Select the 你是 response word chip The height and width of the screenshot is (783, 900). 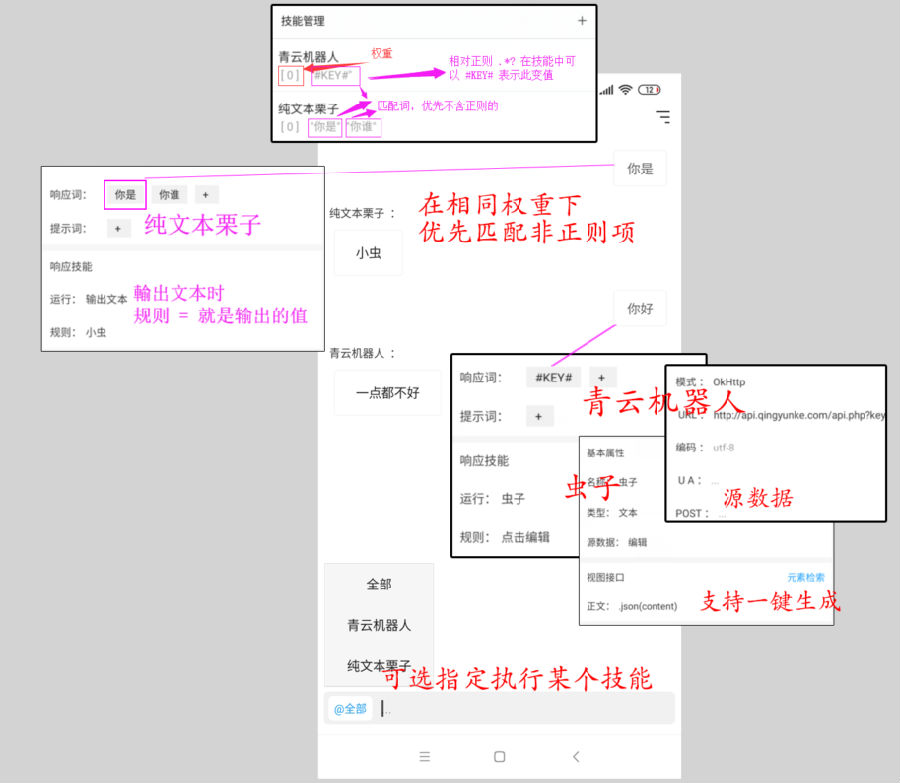click(124, 194)
